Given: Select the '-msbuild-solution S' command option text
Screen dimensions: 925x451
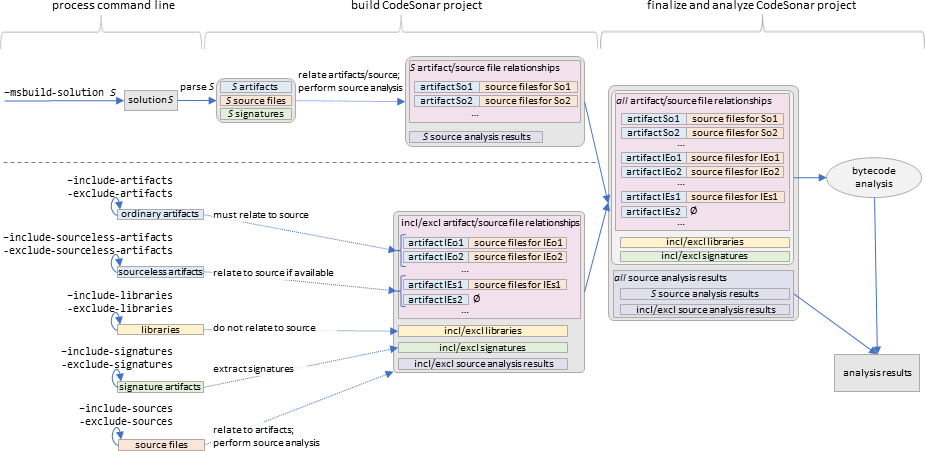Looking at the screenshot, I should click(60, 93).
